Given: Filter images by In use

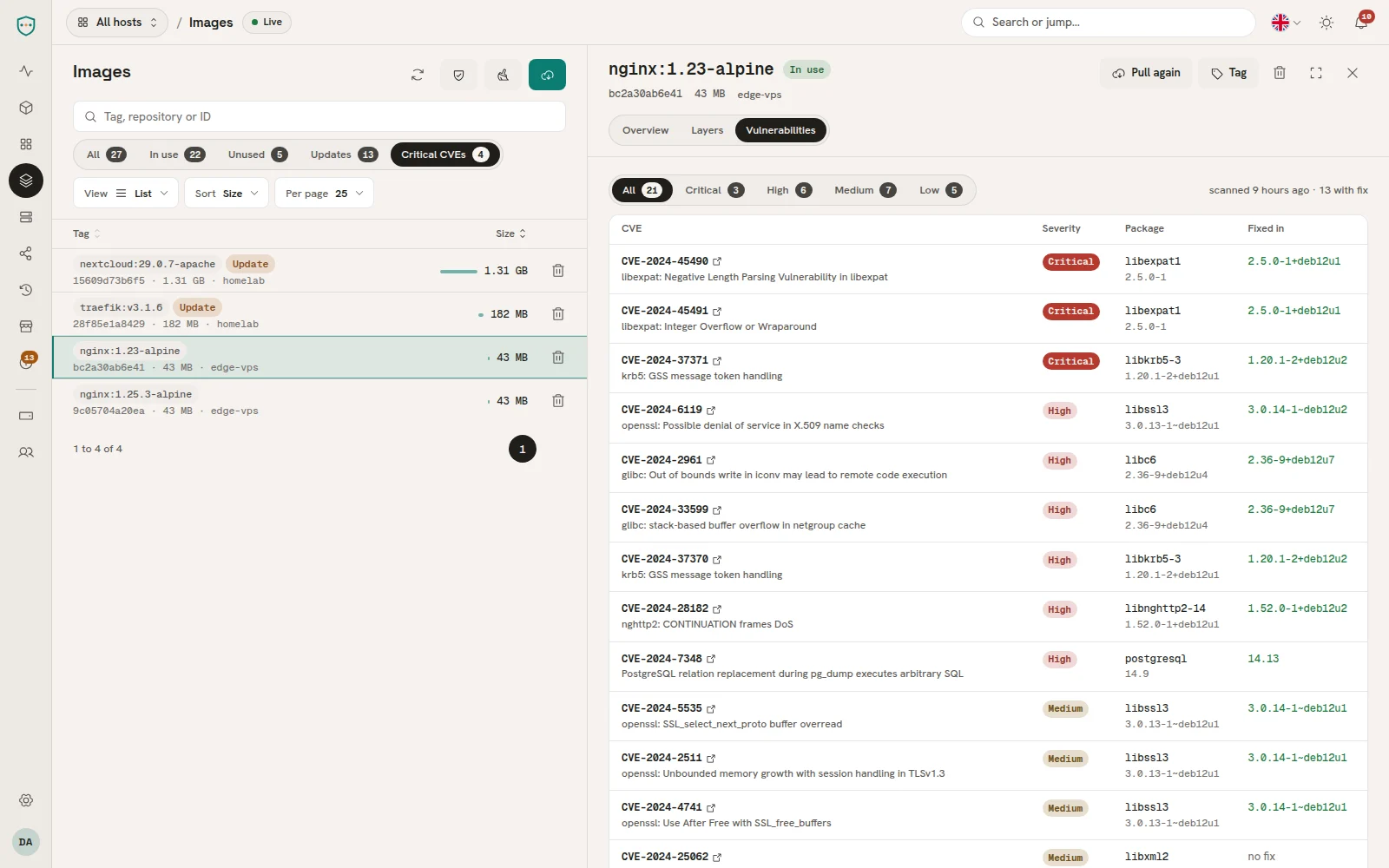Looking at the screenshot, I should coord(177,155).
